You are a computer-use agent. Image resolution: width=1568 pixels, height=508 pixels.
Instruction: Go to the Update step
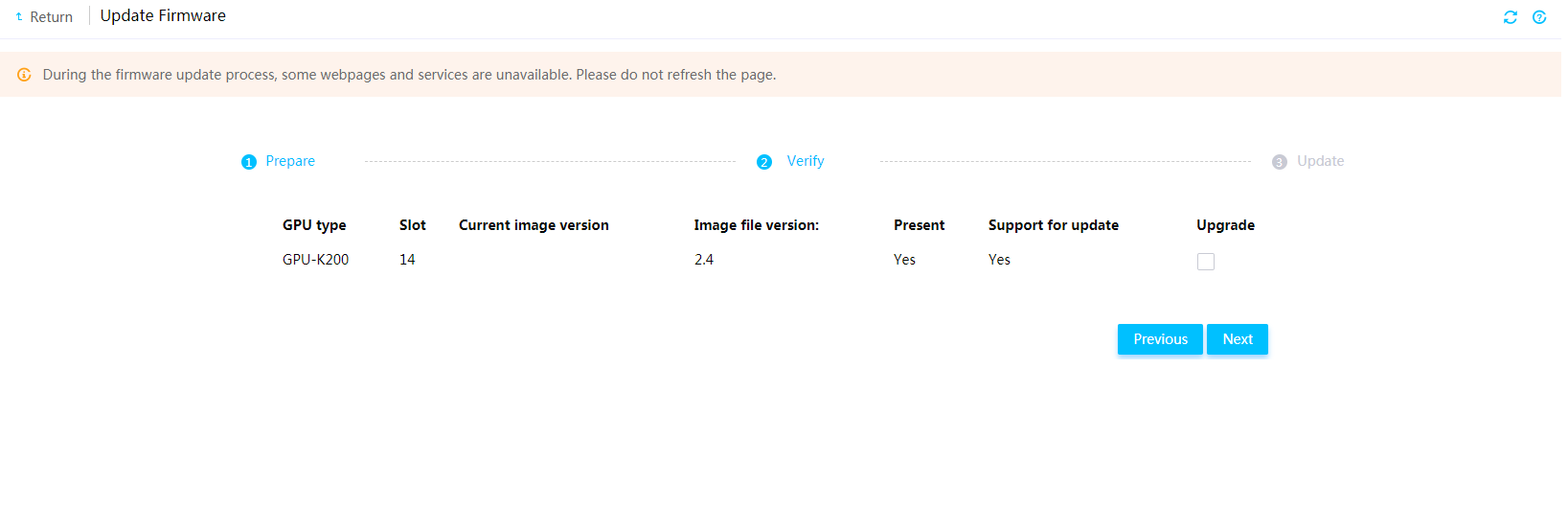[x=1320, y=161]
